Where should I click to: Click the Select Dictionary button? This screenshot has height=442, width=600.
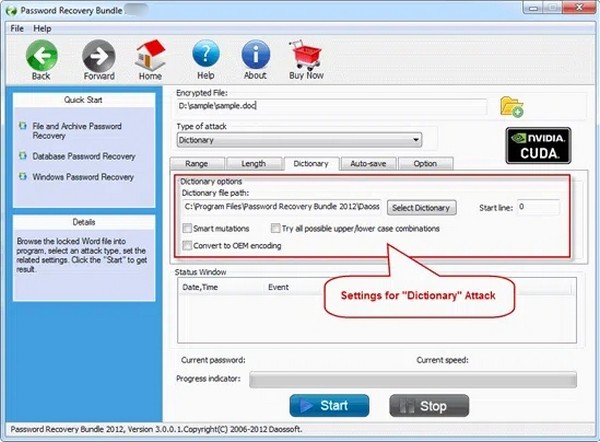point(421,208)
